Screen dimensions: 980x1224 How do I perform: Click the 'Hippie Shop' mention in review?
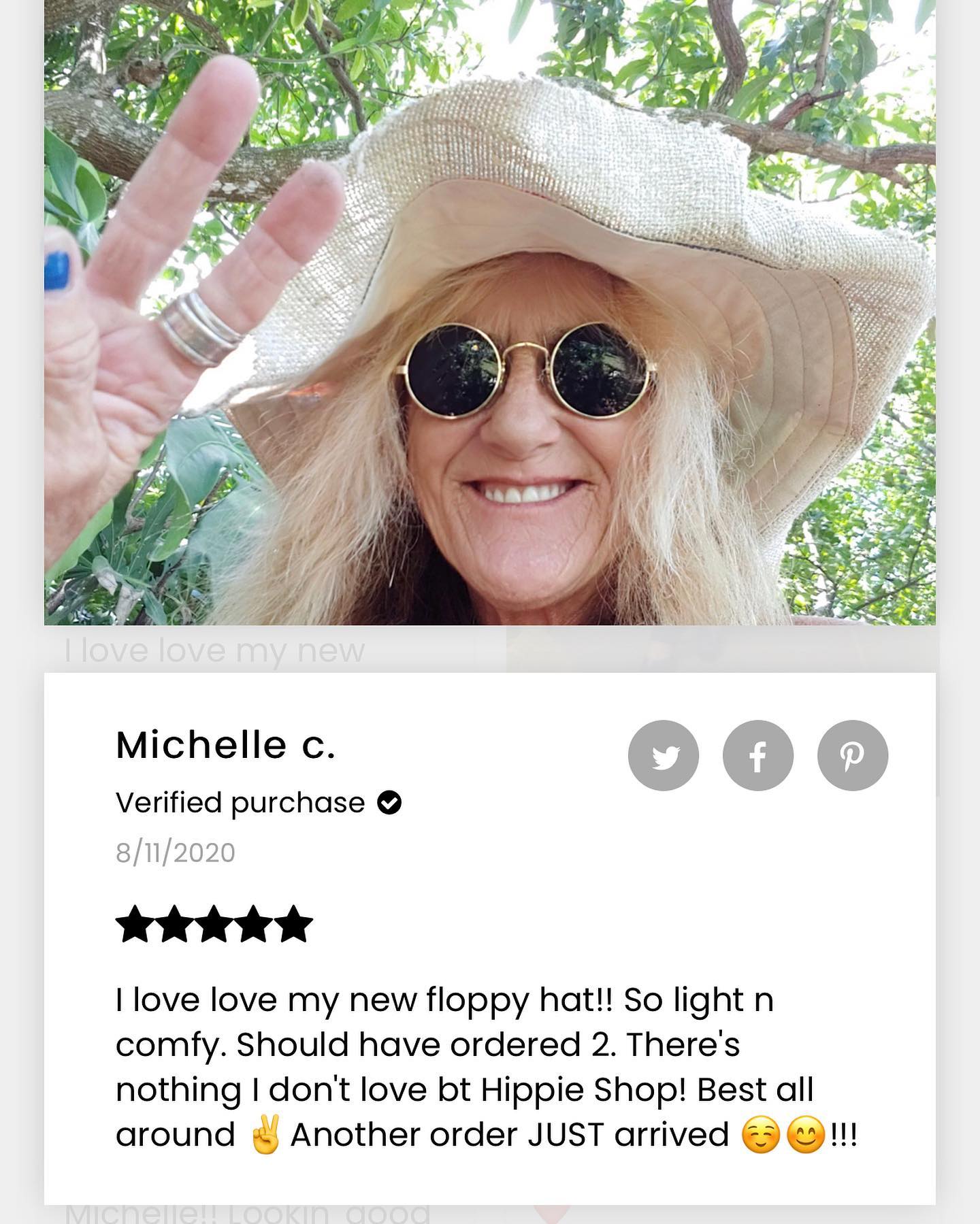tap(583, 1091)
